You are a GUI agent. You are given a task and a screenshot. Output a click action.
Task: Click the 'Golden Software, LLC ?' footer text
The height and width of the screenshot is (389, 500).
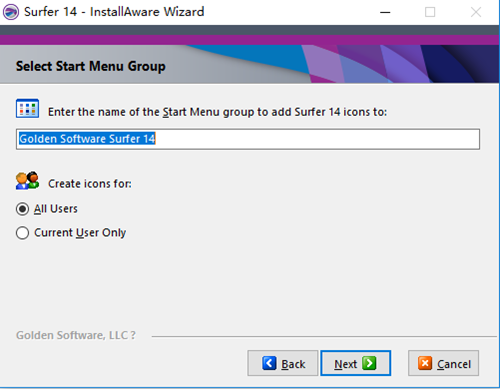[76, 335]
